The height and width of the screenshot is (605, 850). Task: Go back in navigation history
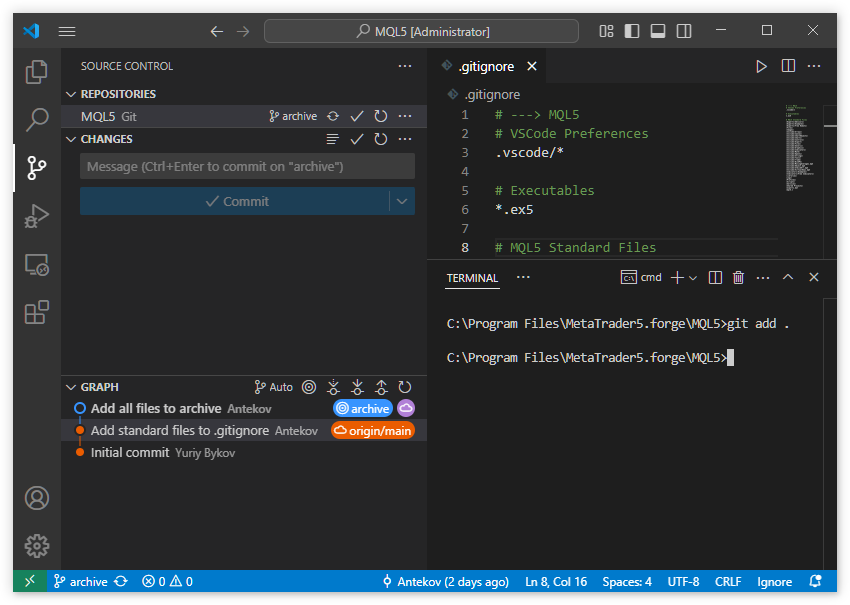tap(217, 31)
